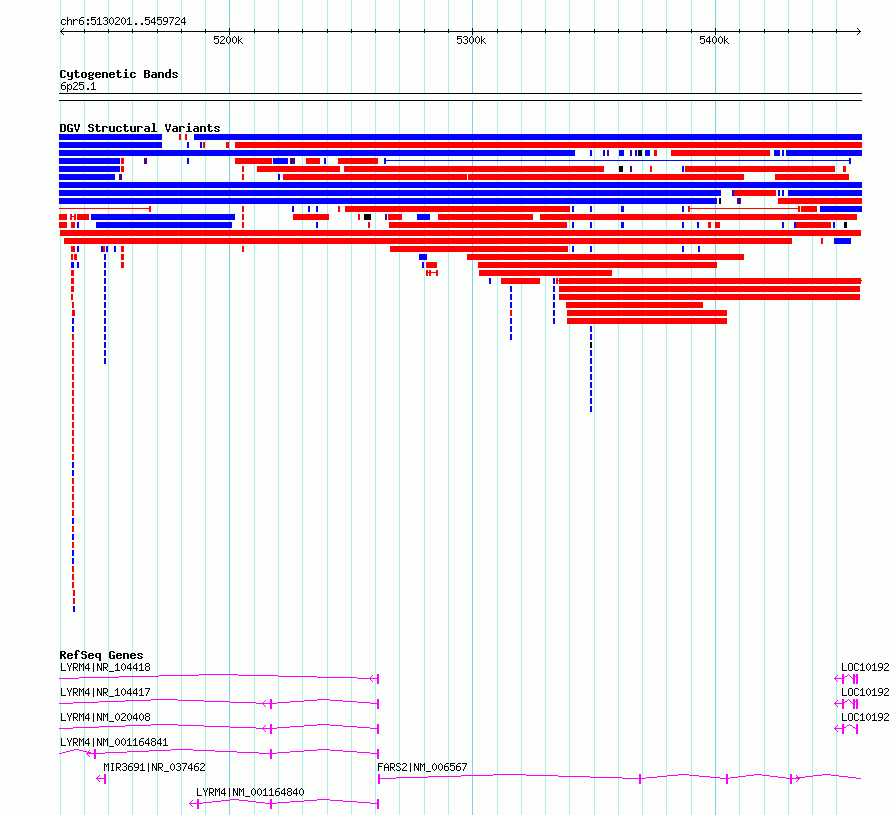Screen dimensions: 890x815
Task: Open the LYRM4|NM_001164841 gene label
Action: pos(114,742)
